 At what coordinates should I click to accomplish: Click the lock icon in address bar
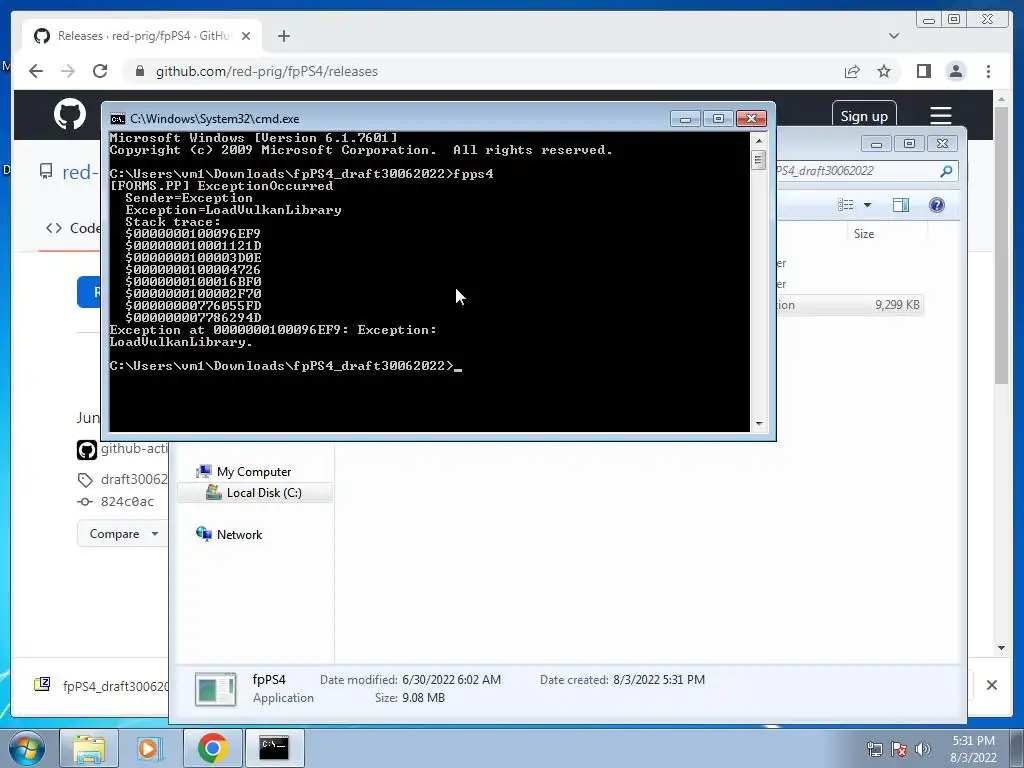point(140,71)
